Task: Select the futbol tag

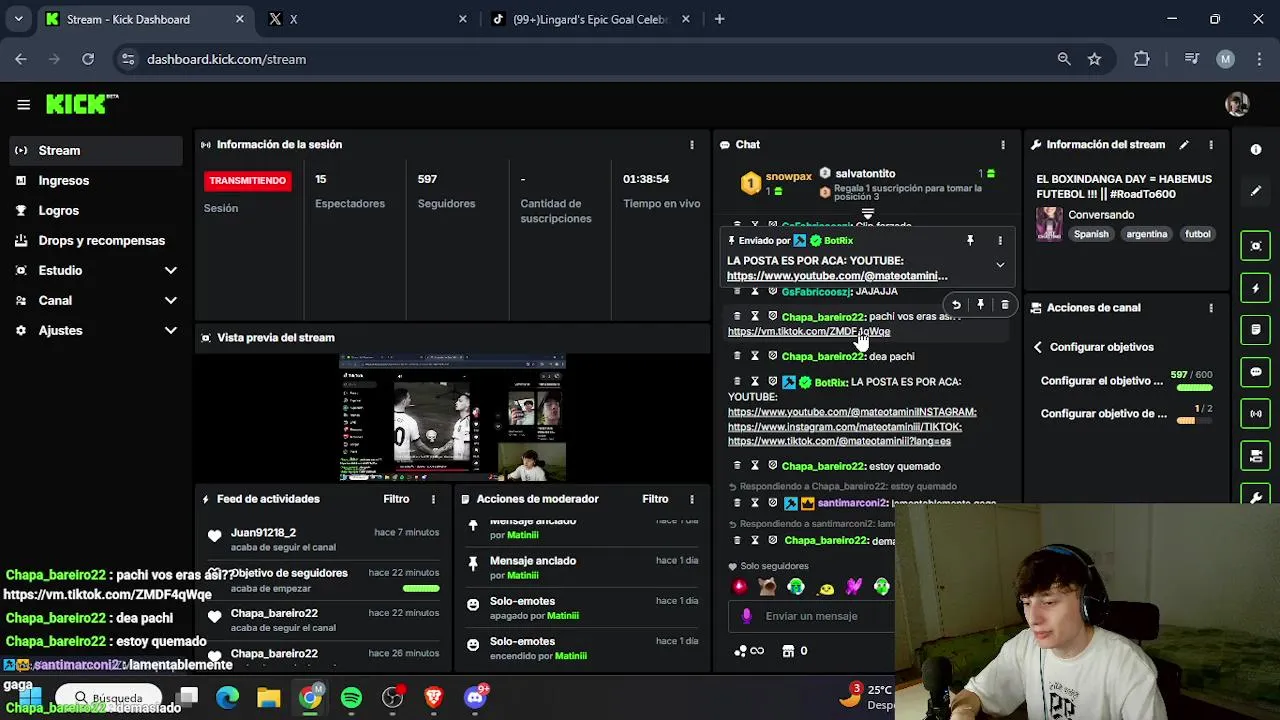Action: point(1198,234)
